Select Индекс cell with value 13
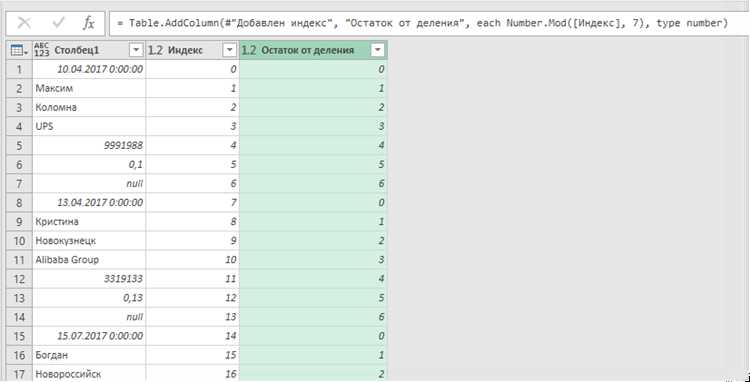 193,317
